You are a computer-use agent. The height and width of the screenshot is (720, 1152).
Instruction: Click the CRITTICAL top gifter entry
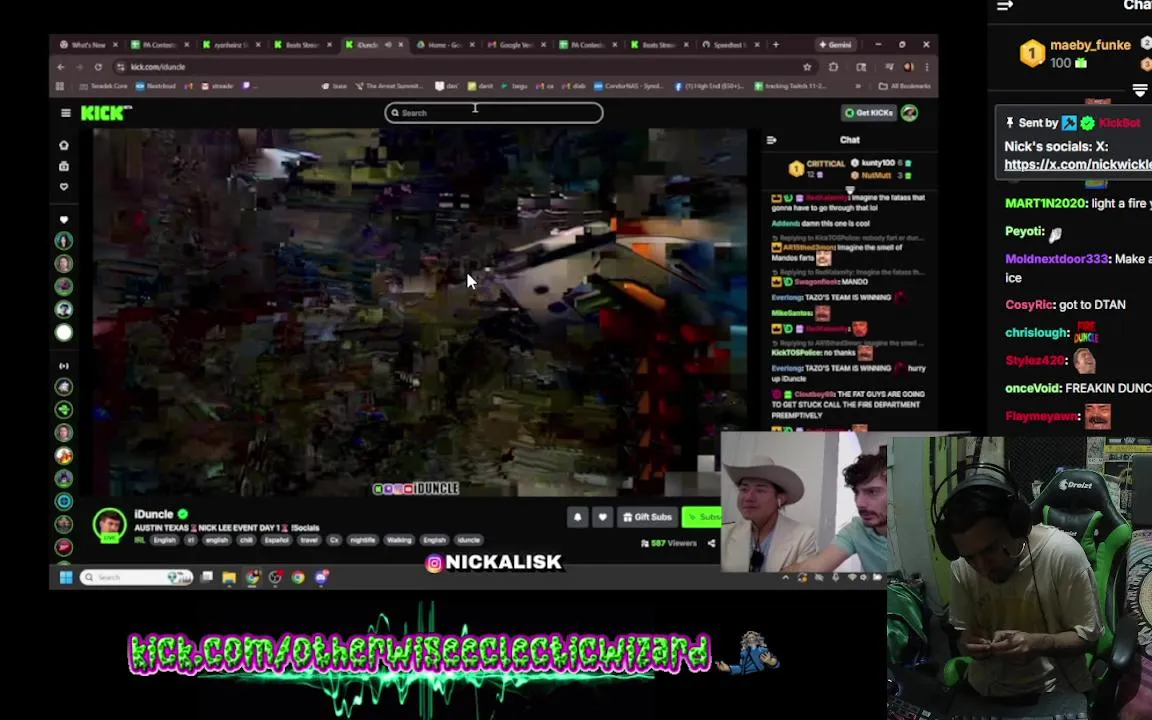(817, 169)
